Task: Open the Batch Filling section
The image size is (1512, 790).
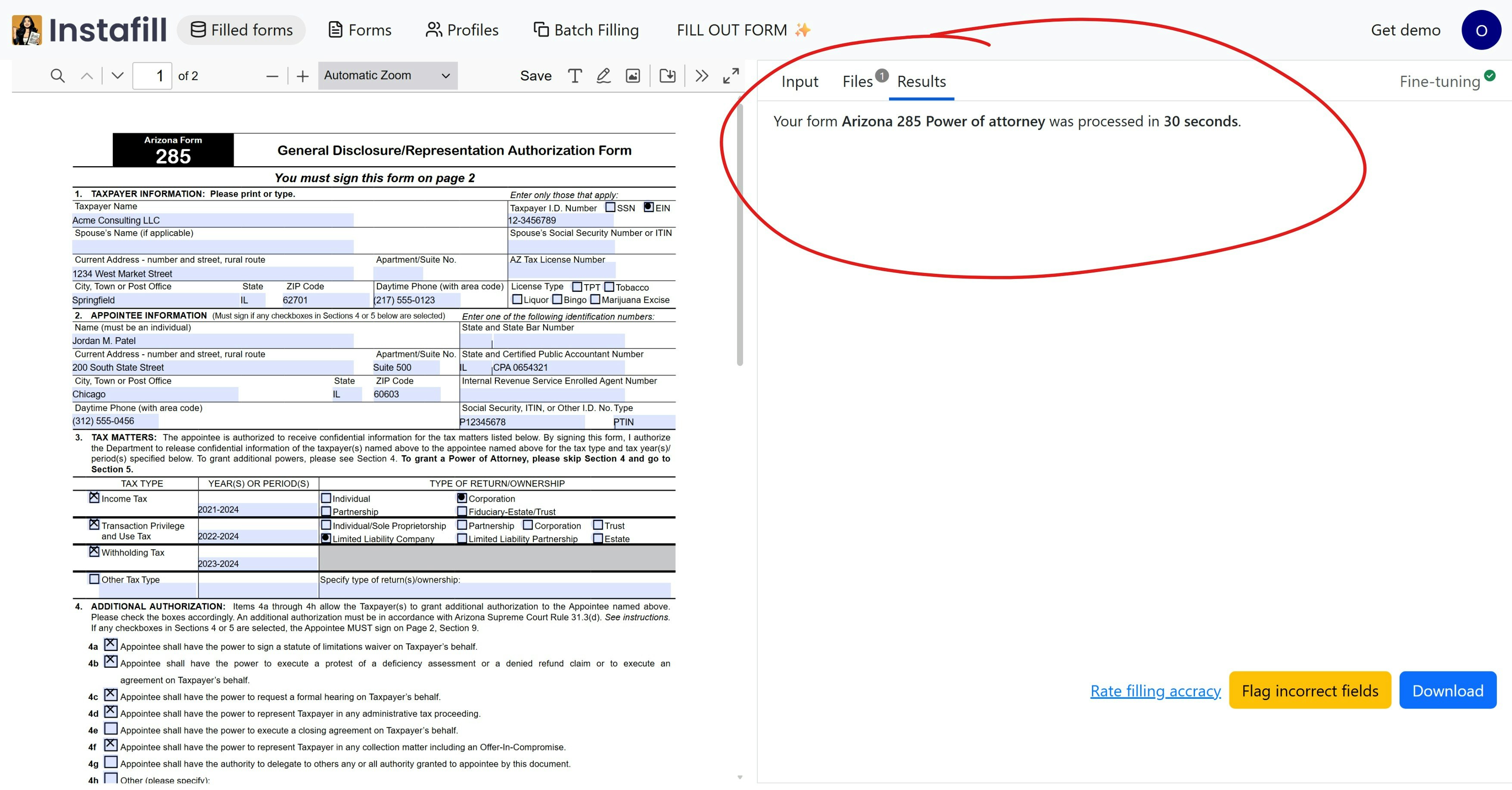Action: click(x=585, y=29)
